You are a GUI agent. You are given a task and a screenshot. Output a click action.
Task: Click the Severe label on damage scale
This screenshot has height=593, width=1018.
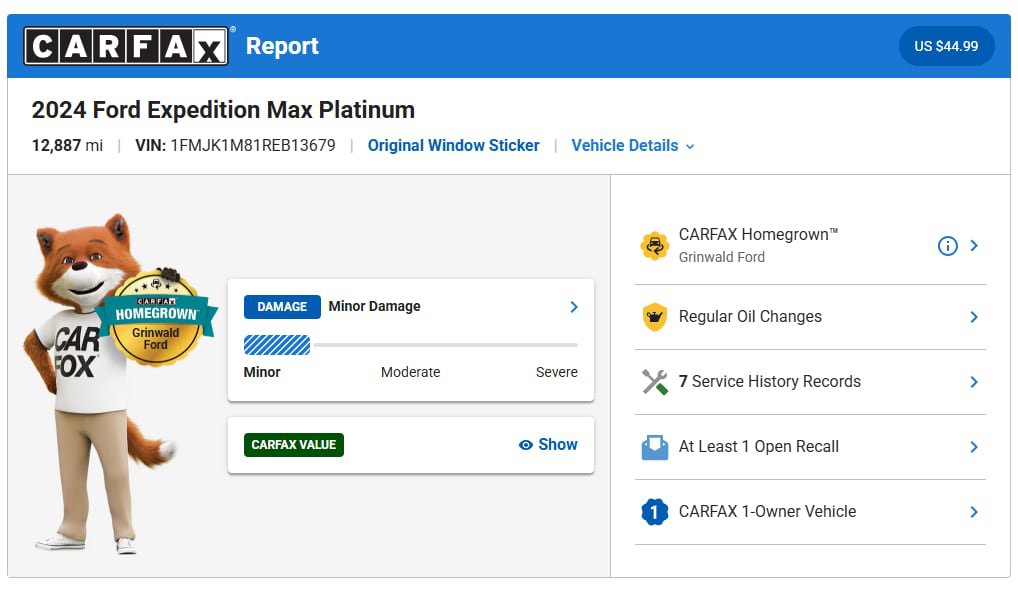[556, 372]
